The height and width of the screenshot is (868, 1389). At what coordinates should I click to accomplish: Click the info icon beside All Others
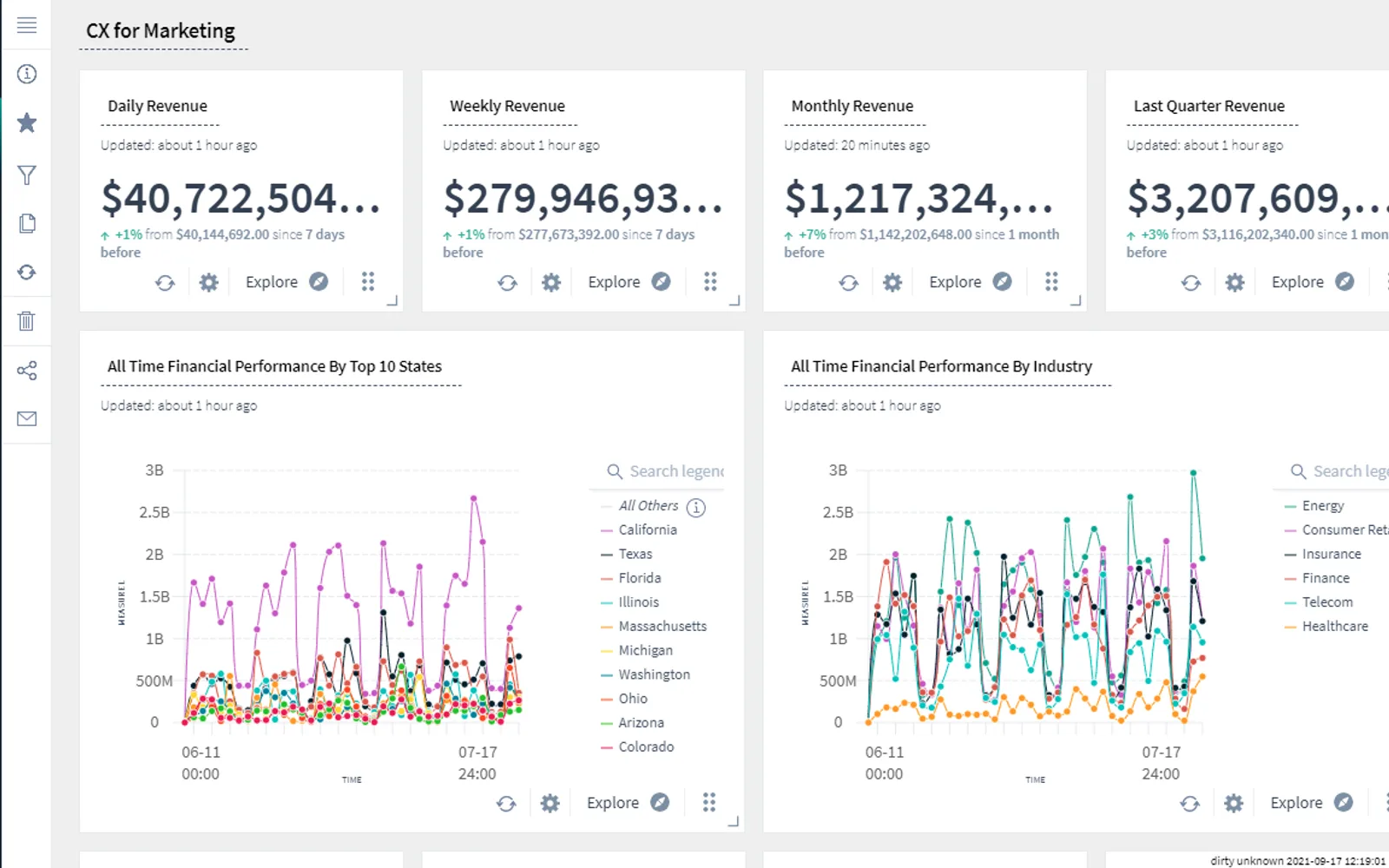click(x=696, y=507)
